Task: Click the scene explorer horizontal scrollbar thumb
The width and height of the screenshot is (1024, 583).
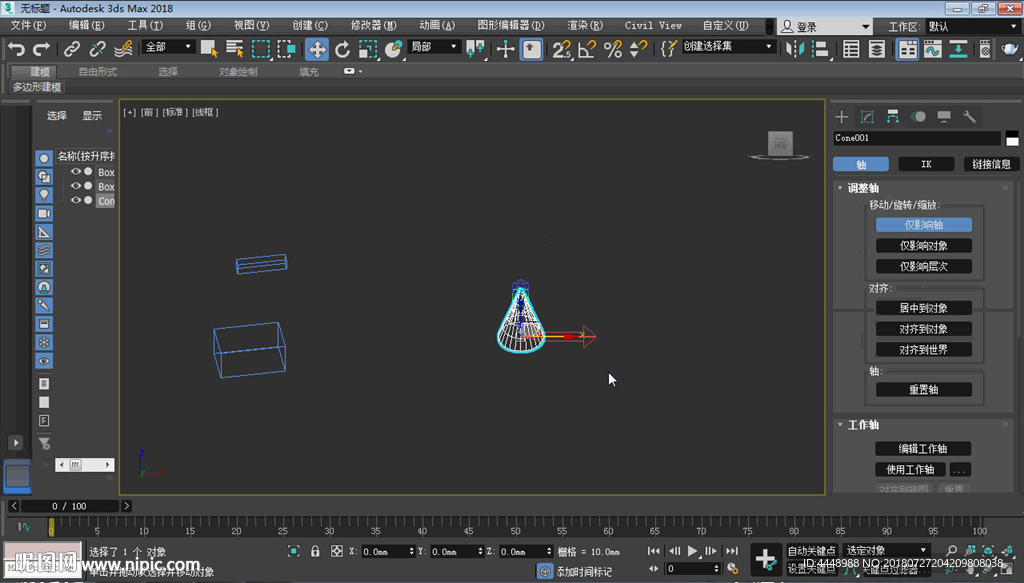Action: pyautogui.click(x=76, y=465)
